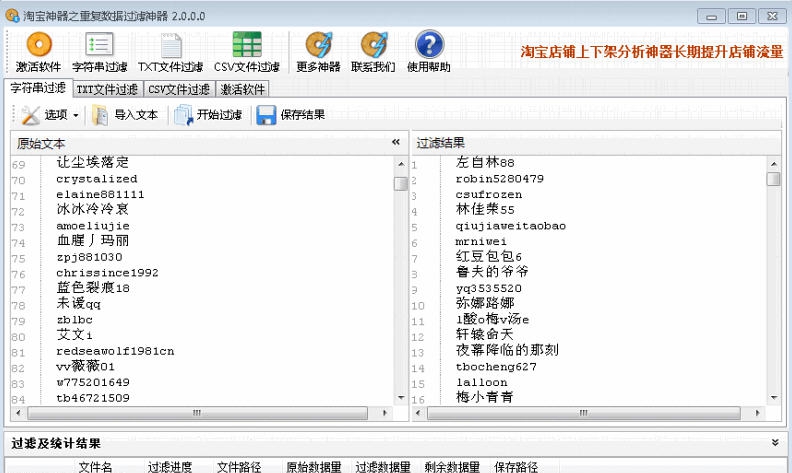Select 'lalloon' in filter results

click(x=481, y=383)
